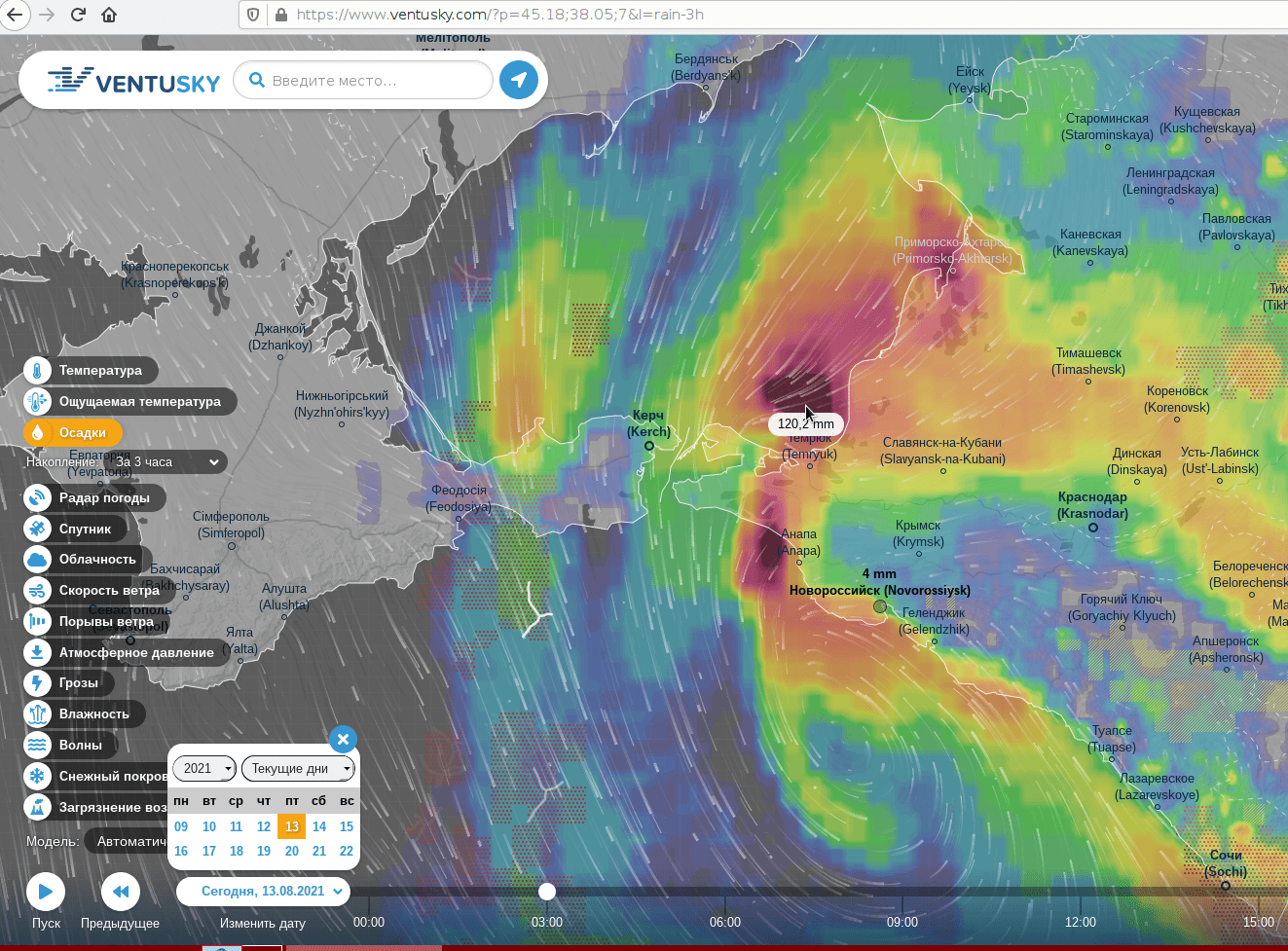This screenshot has height=951, width=1288.
Task: Click the shield tracking protection icon
Action: [254, 15]
